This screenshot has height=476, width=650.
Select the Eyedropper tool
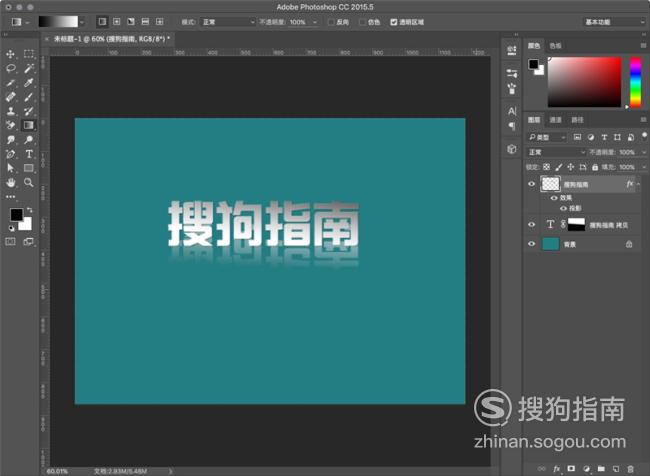(x=29, y=83)
